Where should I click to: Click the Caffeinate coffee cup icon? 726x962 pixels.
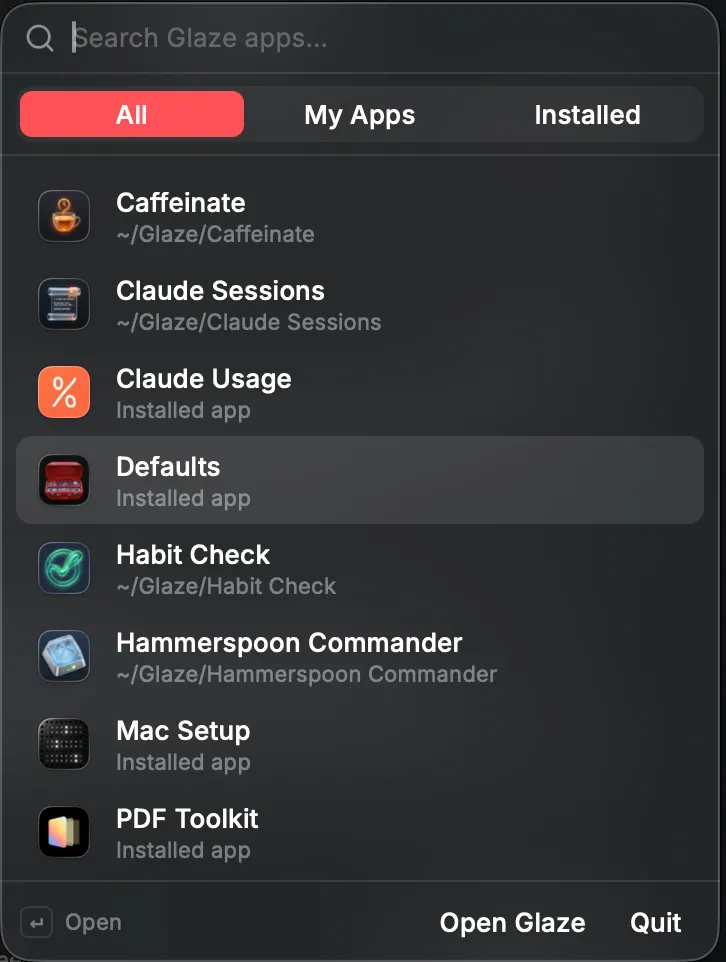point(64,216)
